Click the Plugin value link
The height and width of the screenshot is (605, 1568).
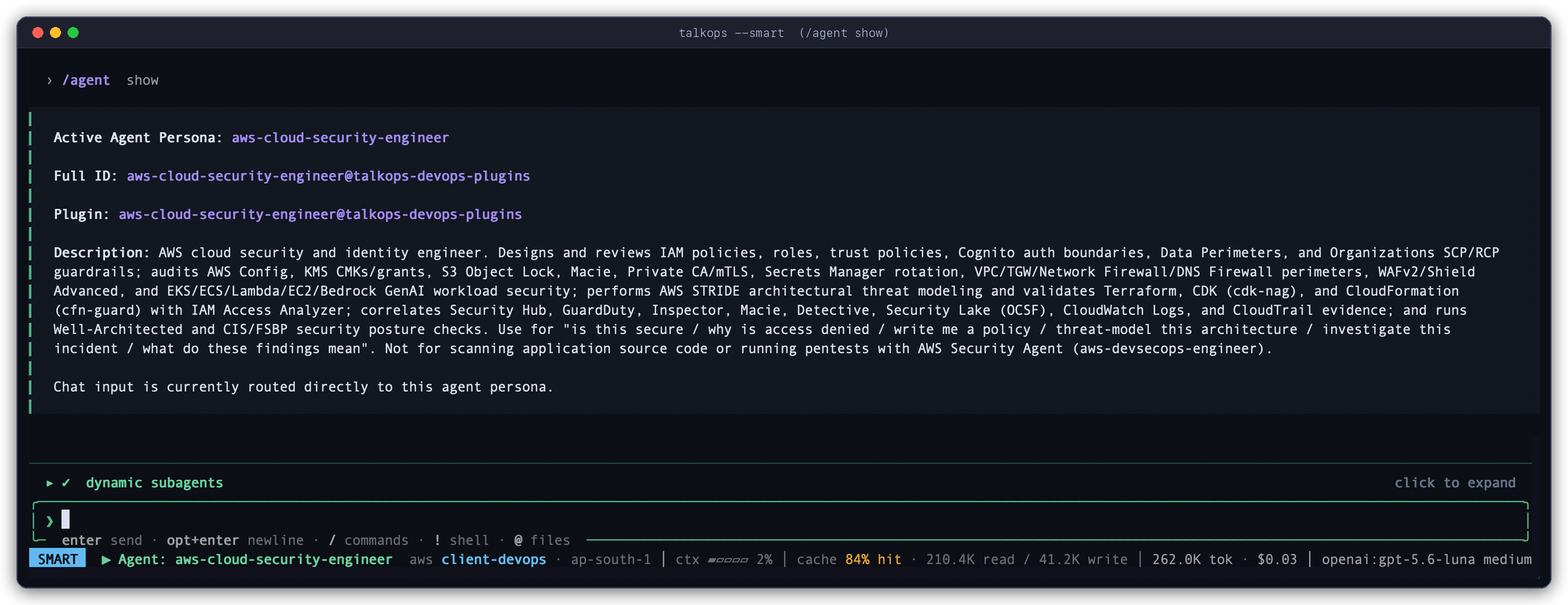[x=320, y=214]
